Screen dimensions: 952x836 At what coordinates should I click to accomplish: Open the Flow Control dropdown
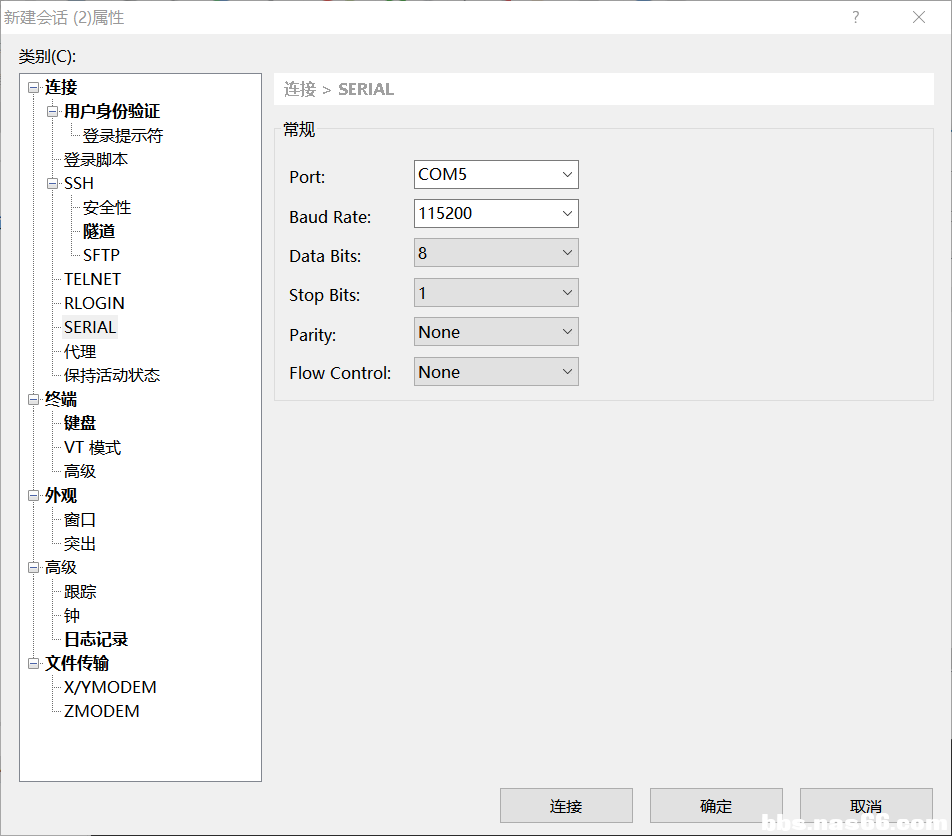click(x=567, y=372)
